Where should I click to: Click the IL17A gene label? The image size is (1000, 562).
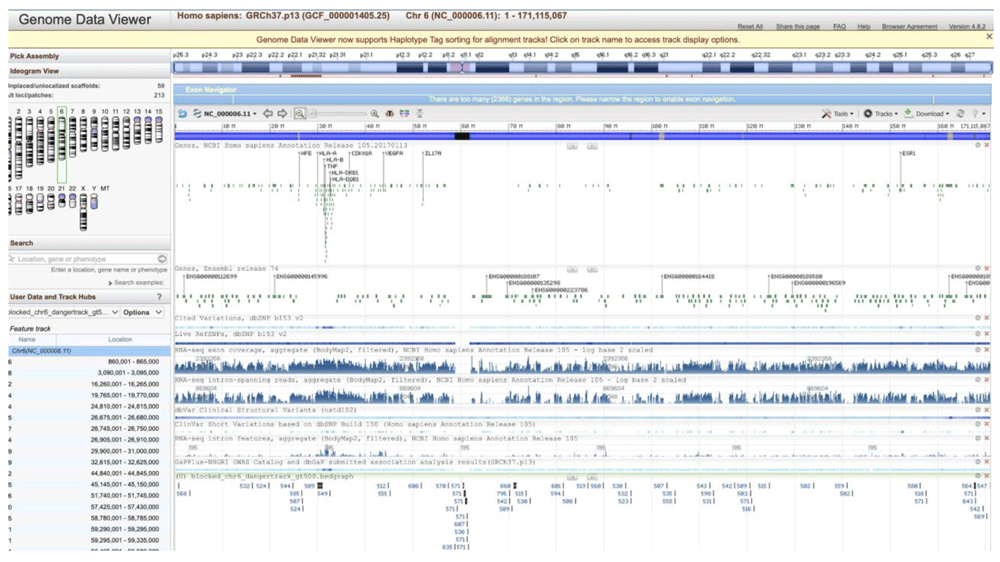click(433, 154)
